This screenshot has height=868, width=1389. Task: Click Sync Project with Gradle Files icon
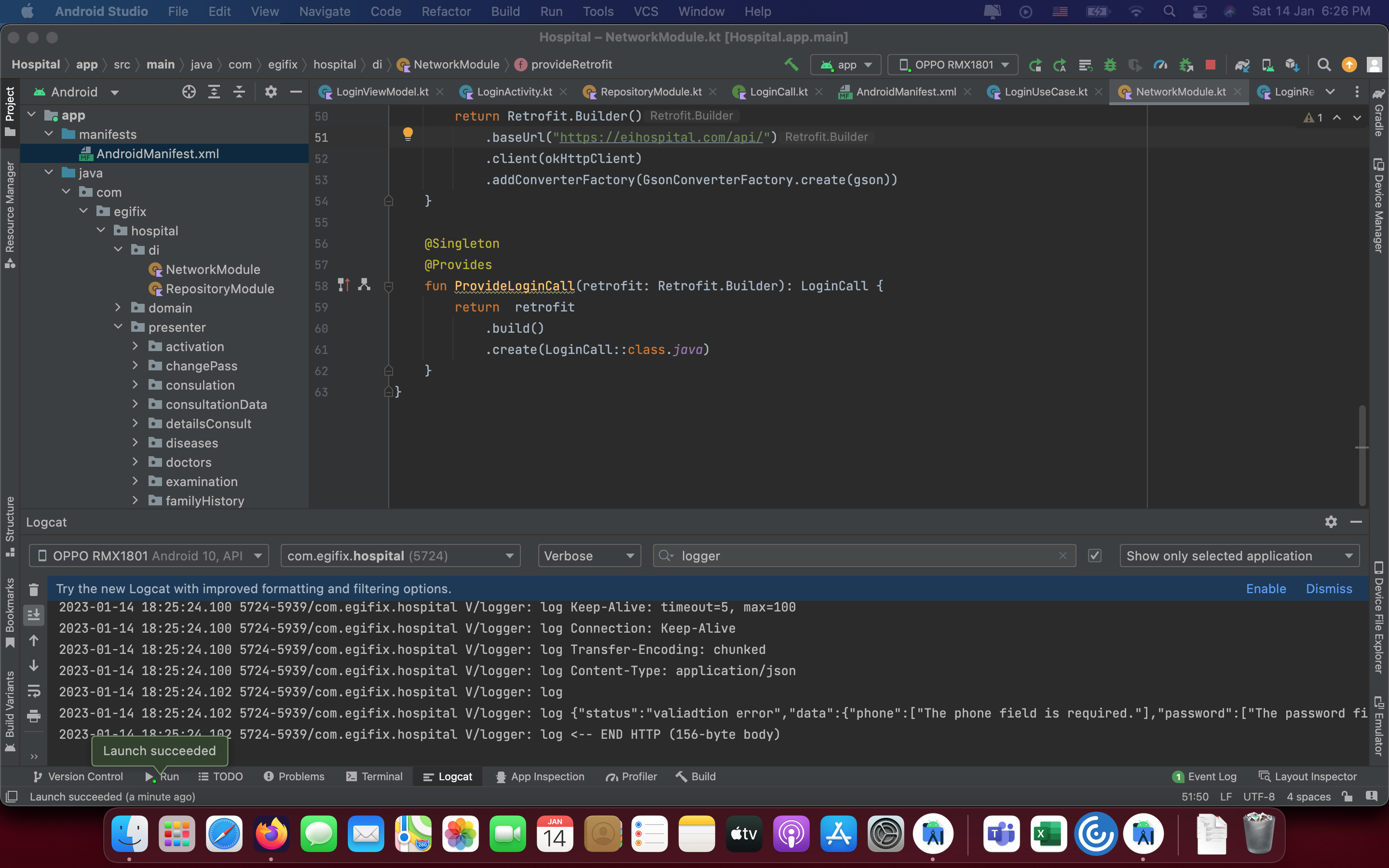click(x=1242, y=65)
